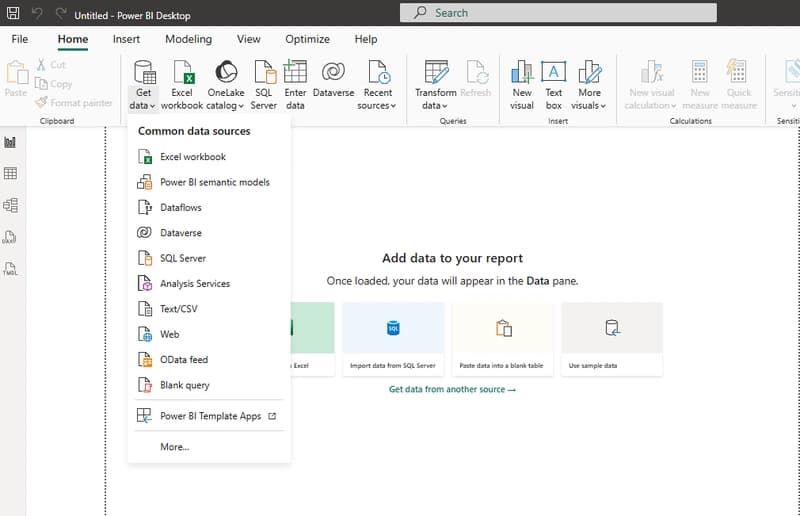
Task: Click the New visual chart icon
Action: coord(522,72)
